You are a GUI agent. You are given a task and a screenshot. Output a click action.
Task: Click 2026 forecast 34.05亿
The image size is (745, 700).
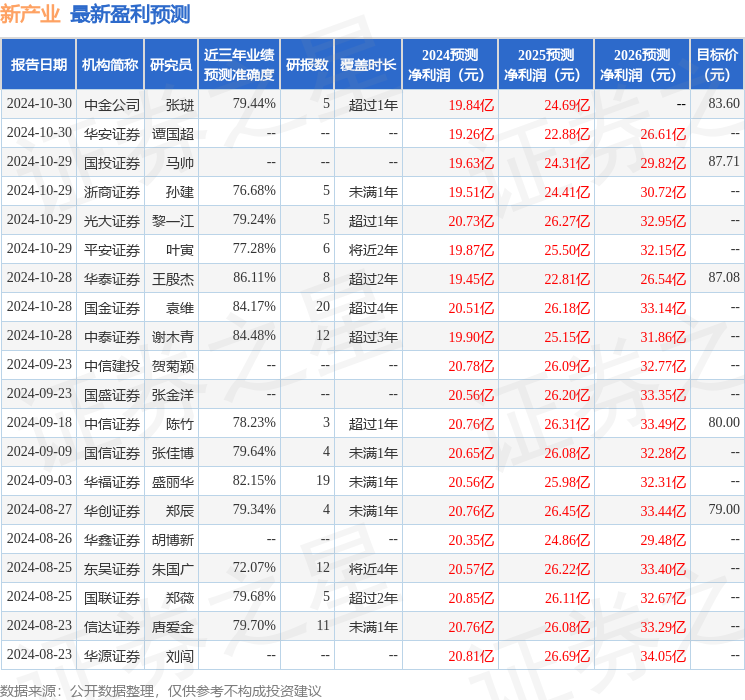tap(663, 656)
